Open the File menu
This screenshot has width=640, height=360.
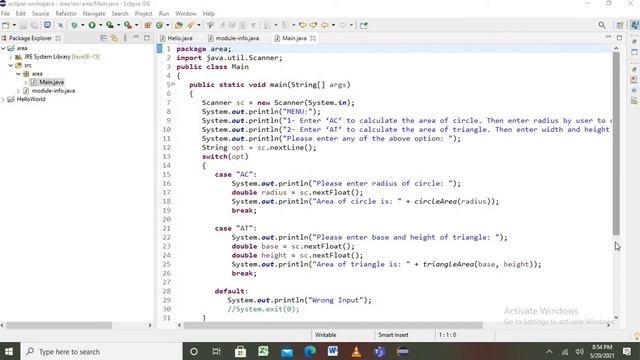pyautogui.click(x=5, y=13)
